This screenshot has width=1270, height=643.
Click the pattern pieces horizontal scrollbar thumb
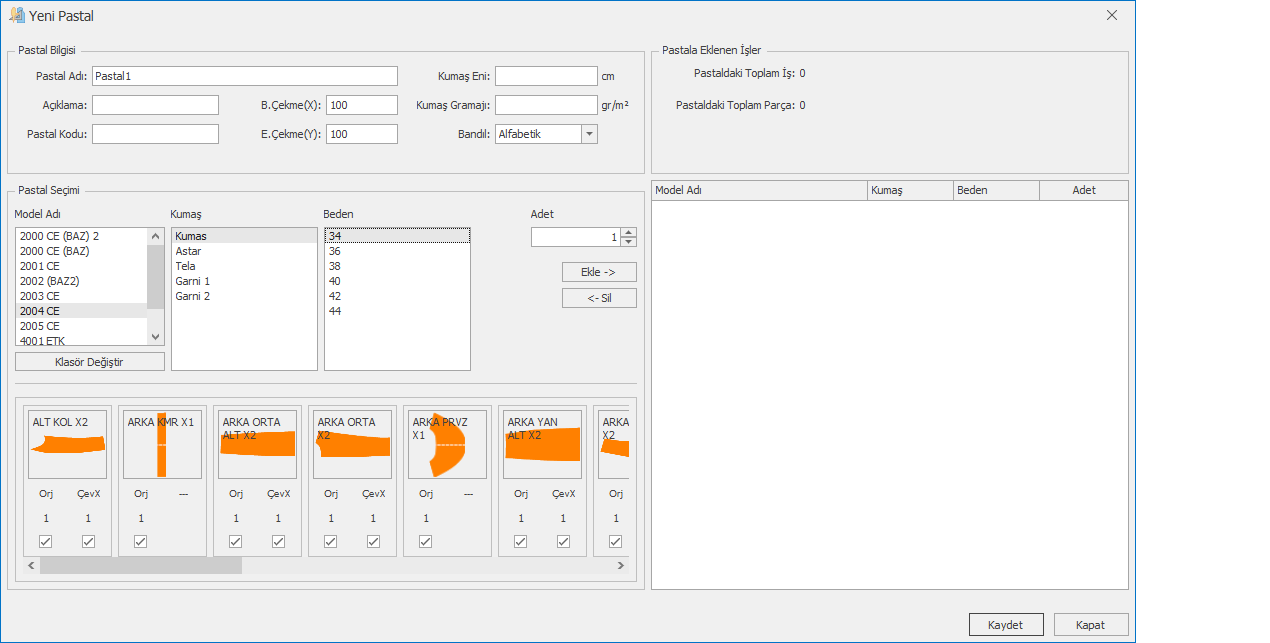[x=140, y=566]
